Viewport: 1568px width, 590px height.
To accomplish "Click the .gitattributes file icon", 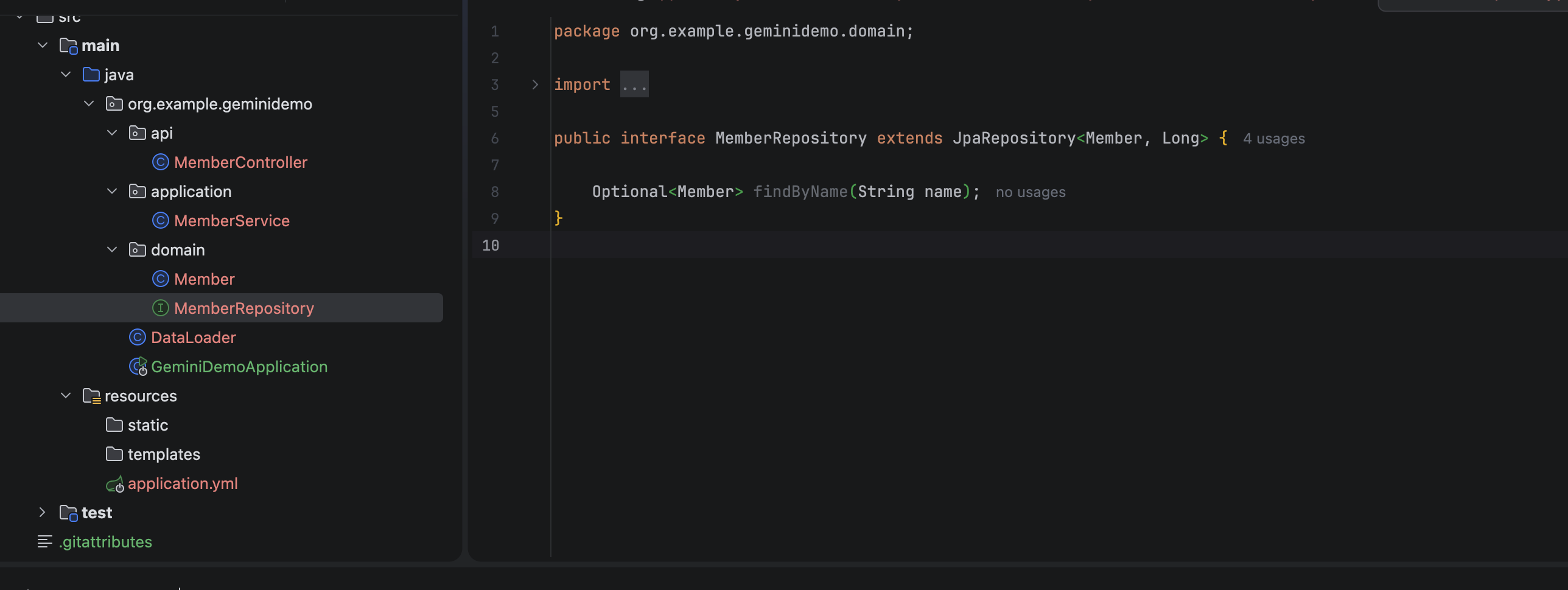I will click(45, 542).
